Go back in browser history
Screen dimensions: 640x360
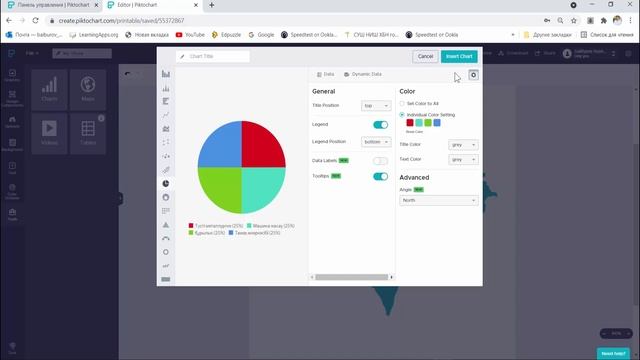click(x=9, y=20)
